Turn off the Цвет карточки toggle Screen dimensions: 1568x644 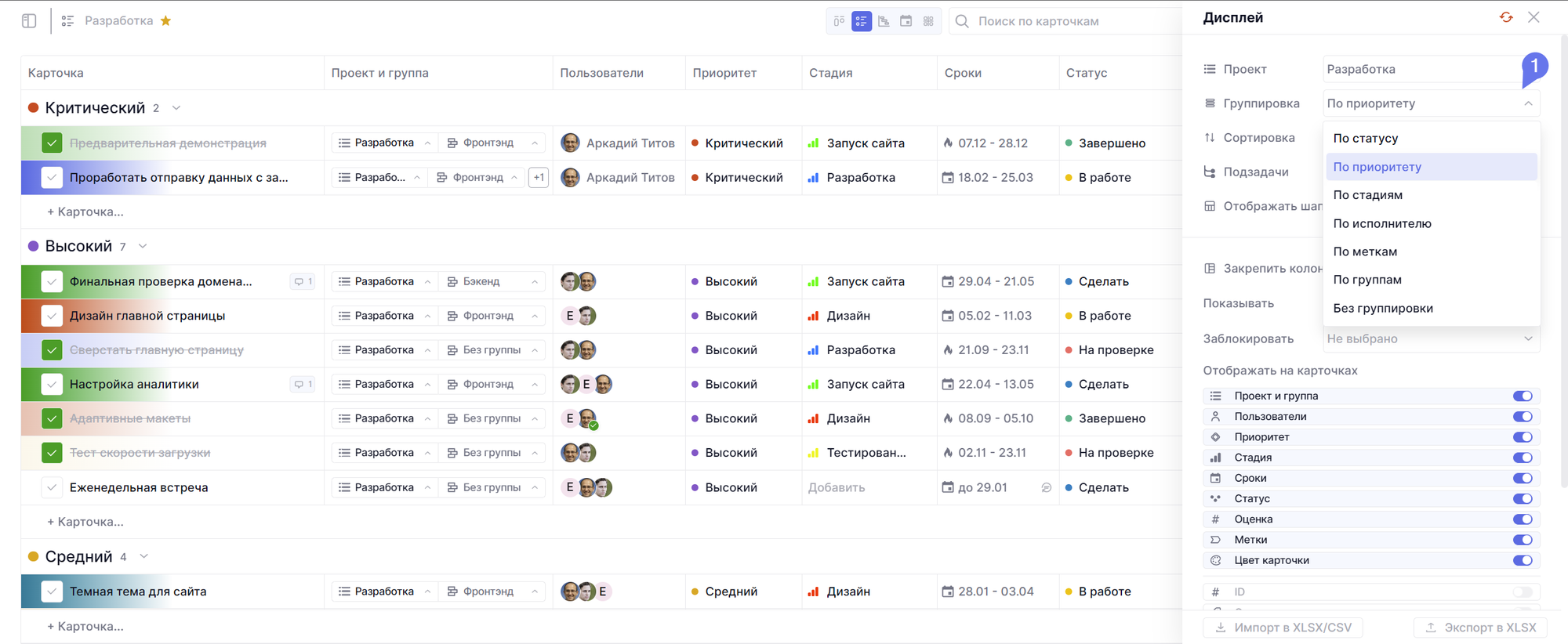pos(1522,560)
